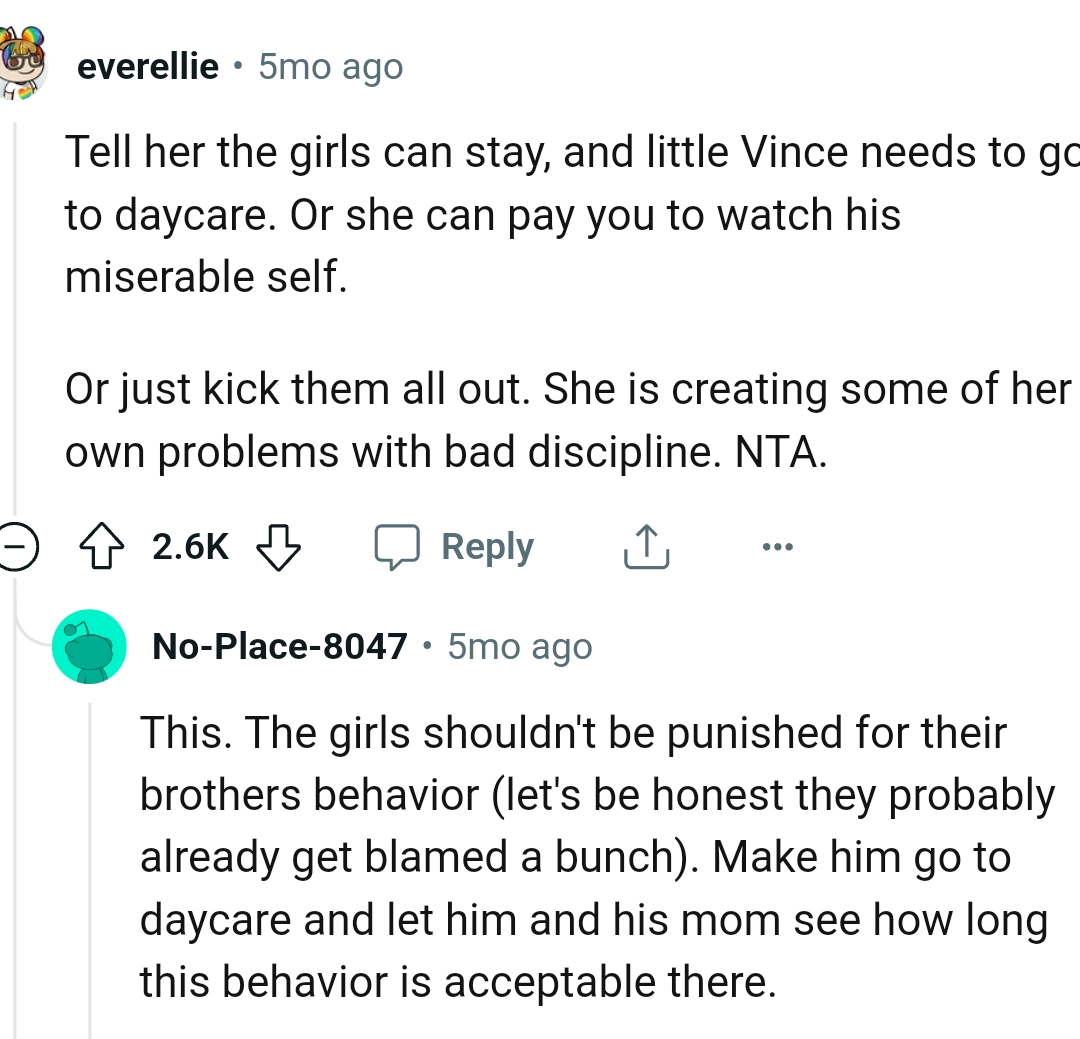Open everellie's profile

[147, 66]
